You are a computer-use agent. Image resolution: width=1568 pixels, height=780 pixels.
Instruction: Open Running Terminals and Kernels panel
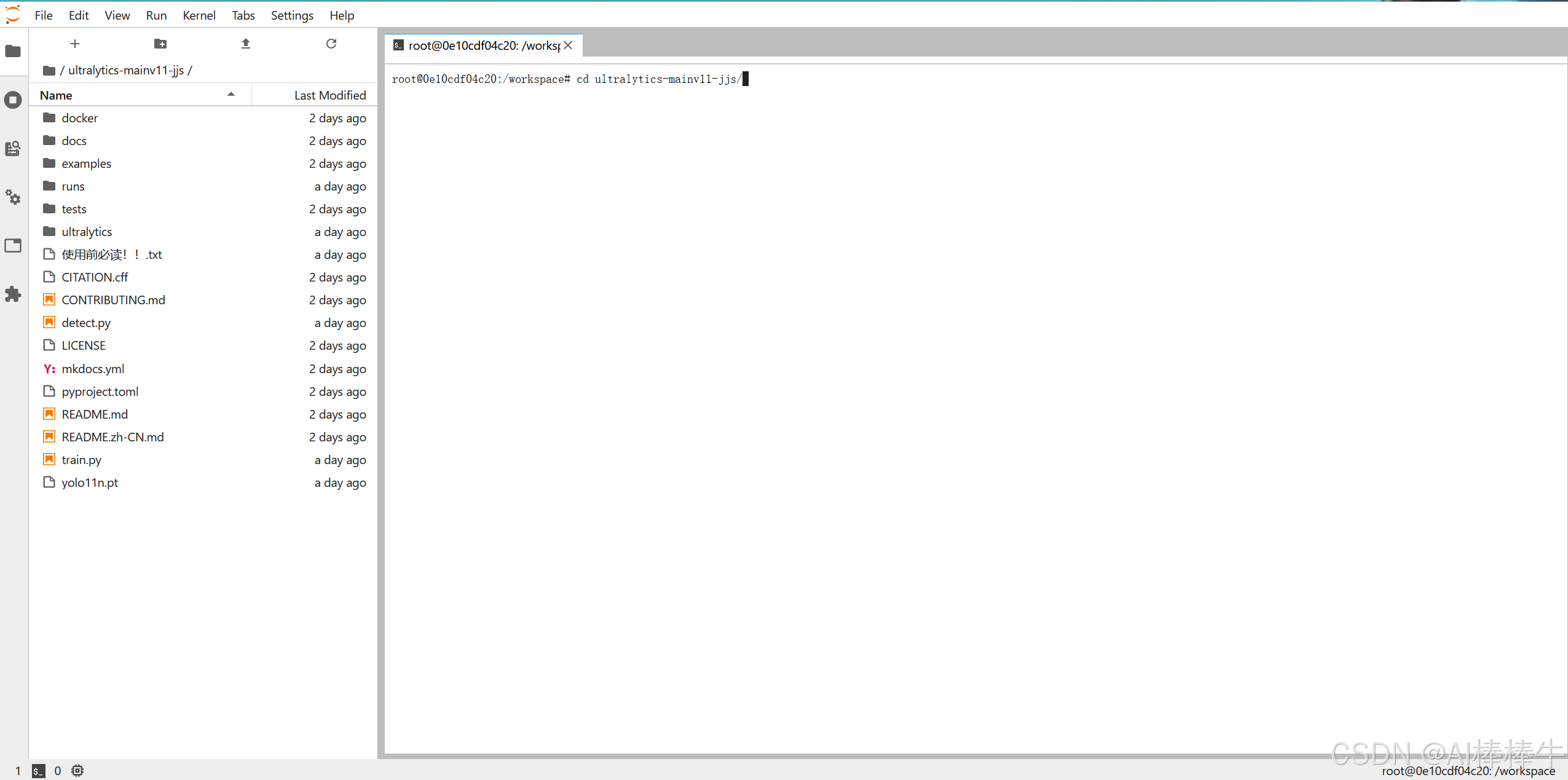click(13, 100)
